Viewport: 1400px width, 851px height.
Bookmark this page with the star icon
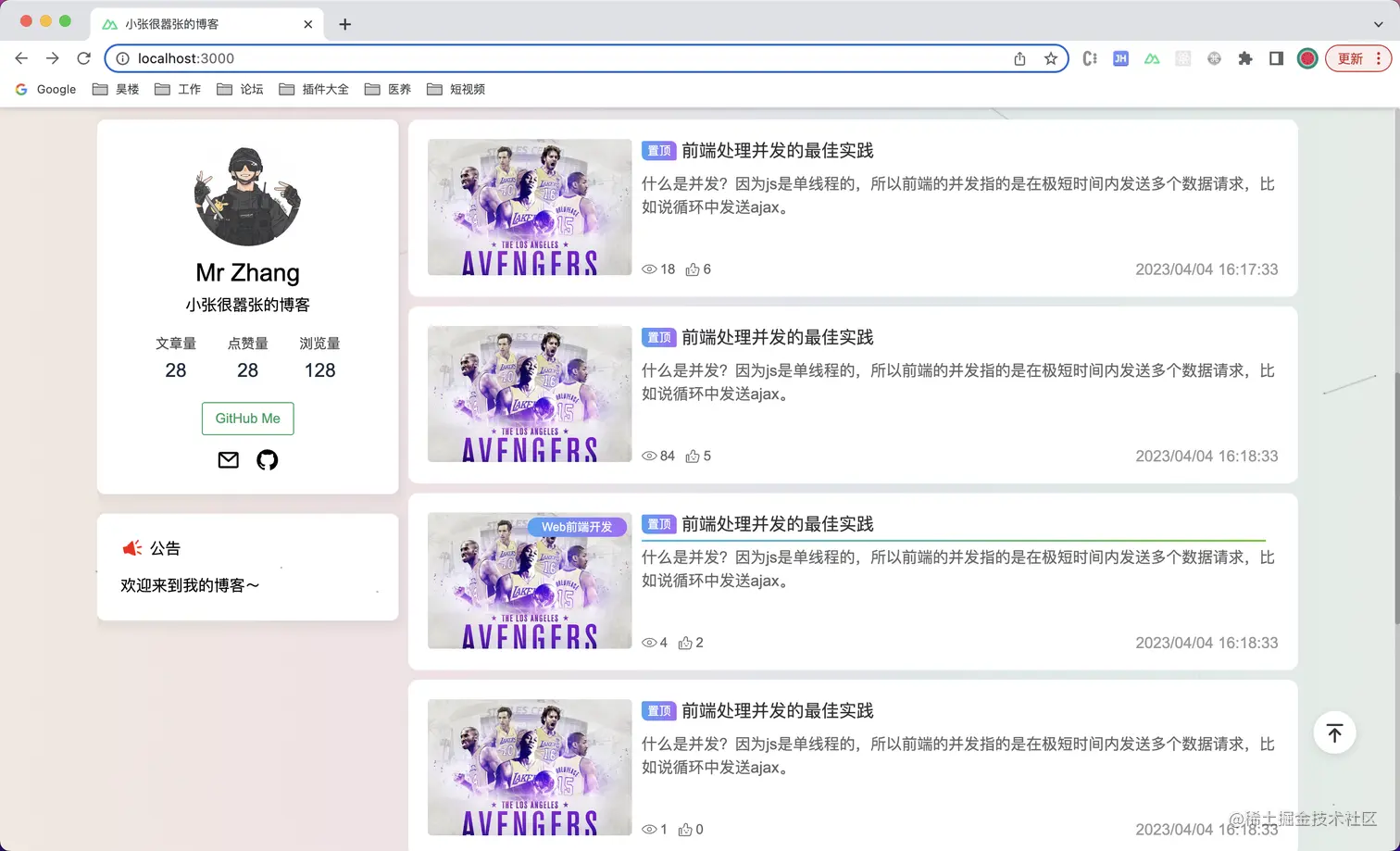pyautogui.click(x=1050, y=58)
